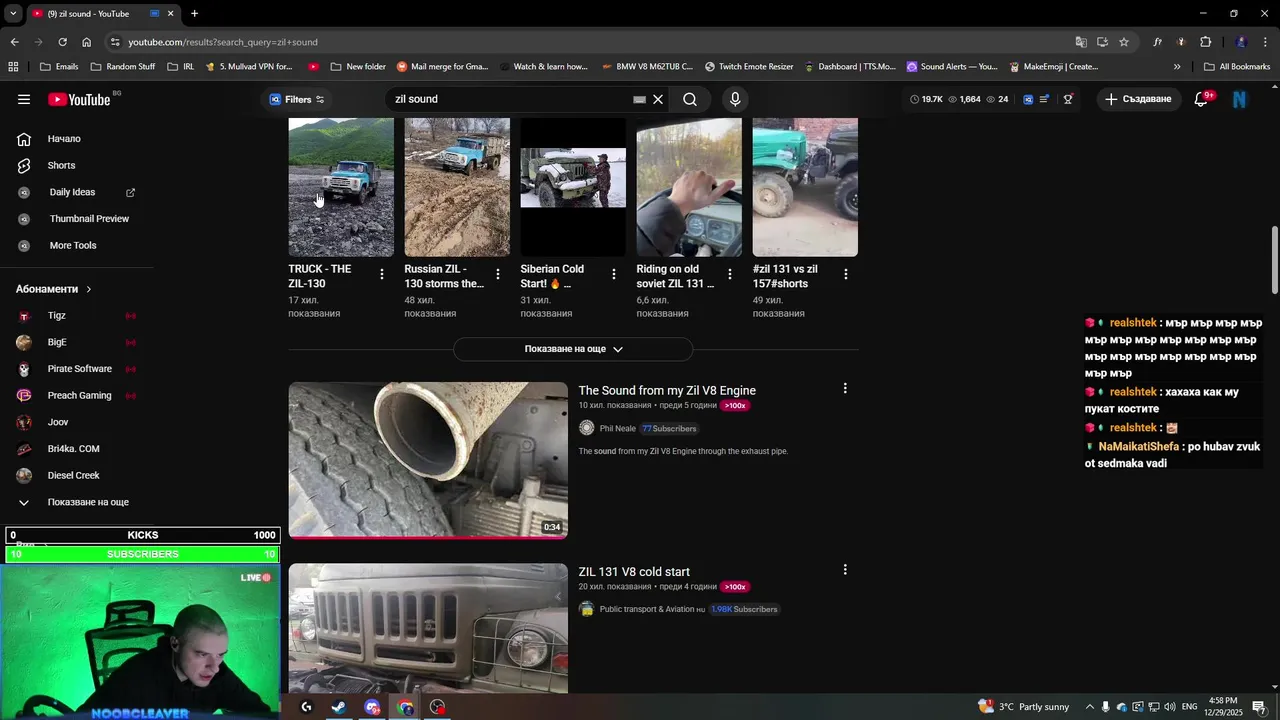Open Discord from the taskbar
1280x720 pixels.
372,707
